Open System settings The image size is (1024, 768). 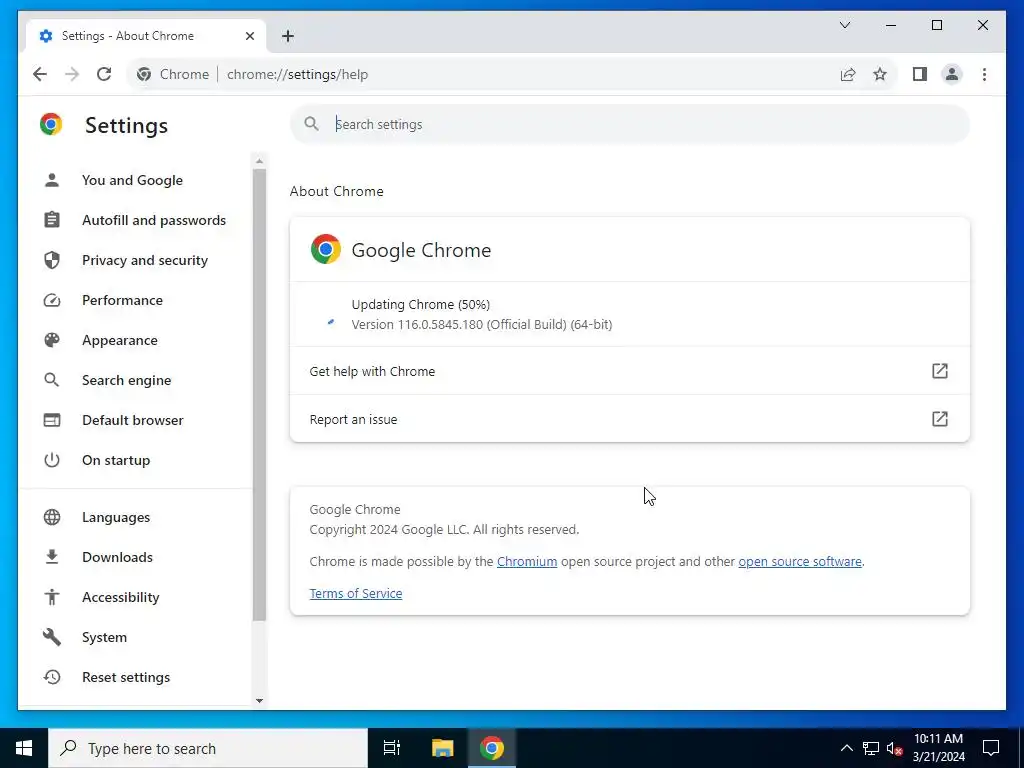104,637
